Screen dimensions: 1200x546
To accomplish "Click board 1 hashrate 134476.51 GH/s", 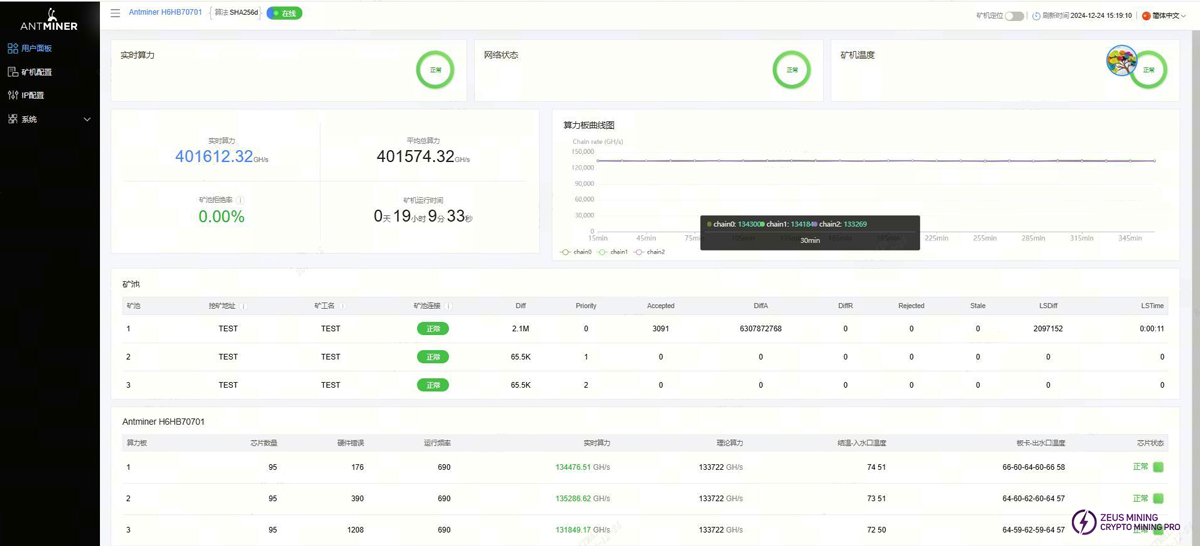I will pos(582,467).
